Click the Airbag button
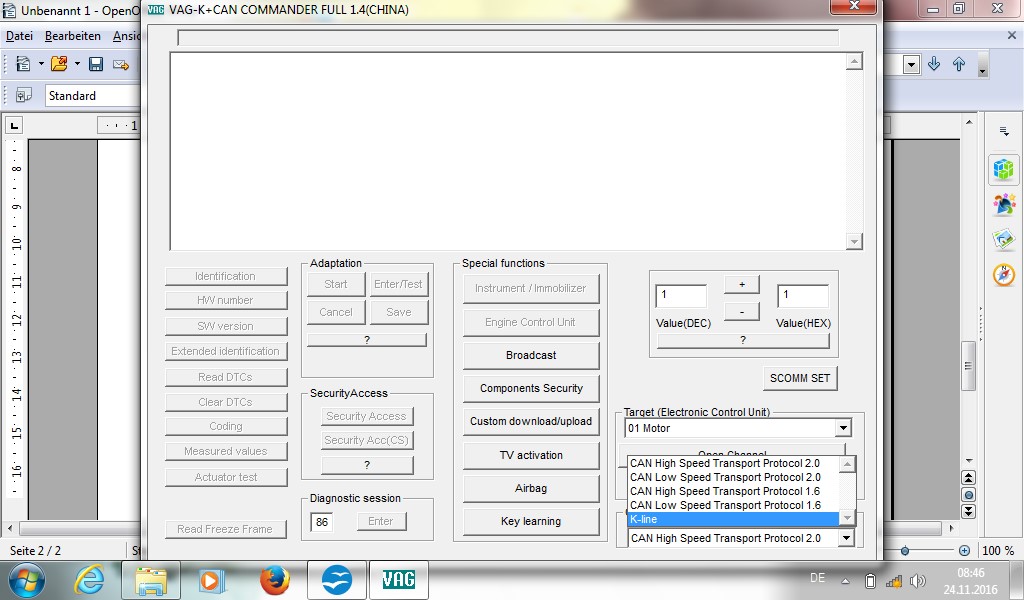The width and height of the screenshot is (1024, 600). (x=531, y=488)
